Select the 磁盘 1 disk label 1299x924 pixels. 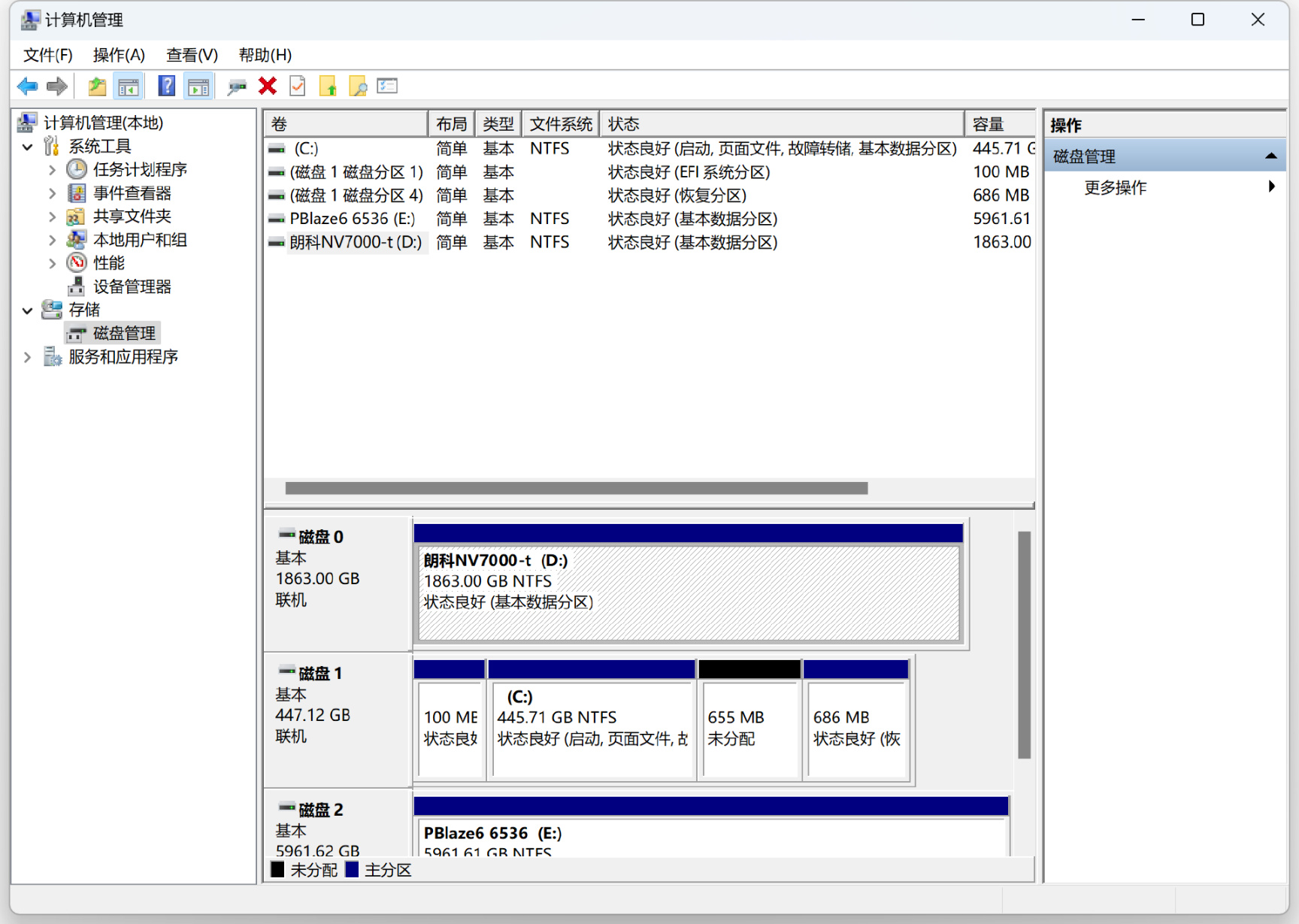(338, 720)
